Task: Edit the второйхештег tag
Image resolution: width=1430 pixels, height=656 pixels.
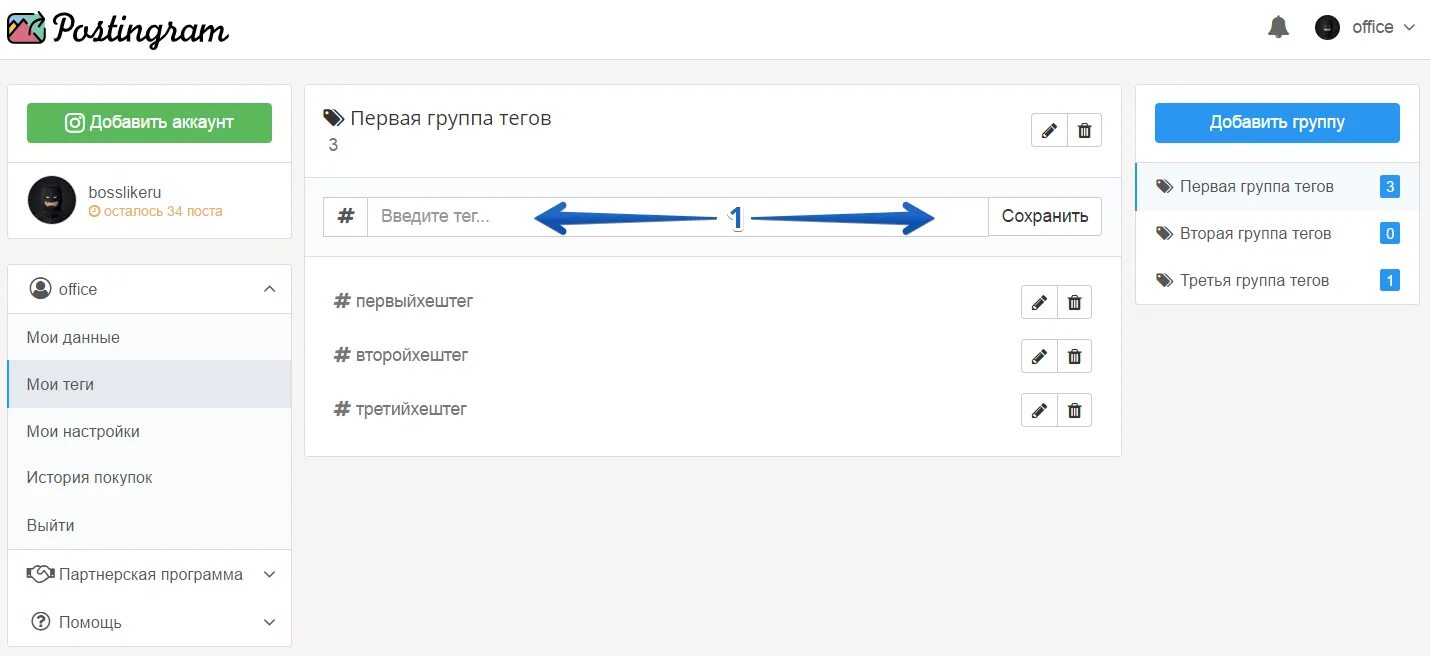Action: pyautogui.click(x=1039, y=356)
